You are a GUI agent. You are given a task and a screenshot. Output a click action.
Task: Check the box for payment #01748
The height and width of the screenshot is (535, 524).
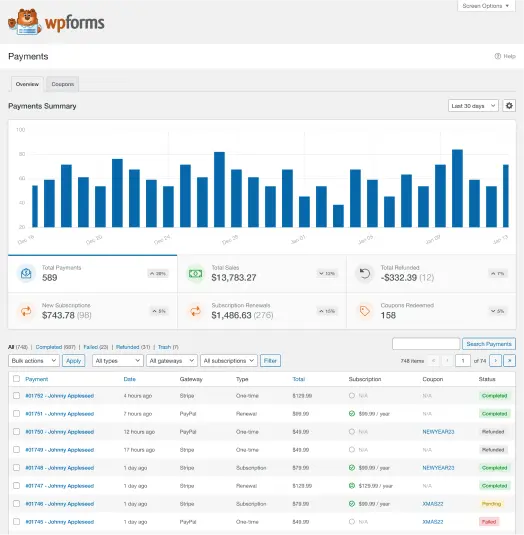pos(16,467)
